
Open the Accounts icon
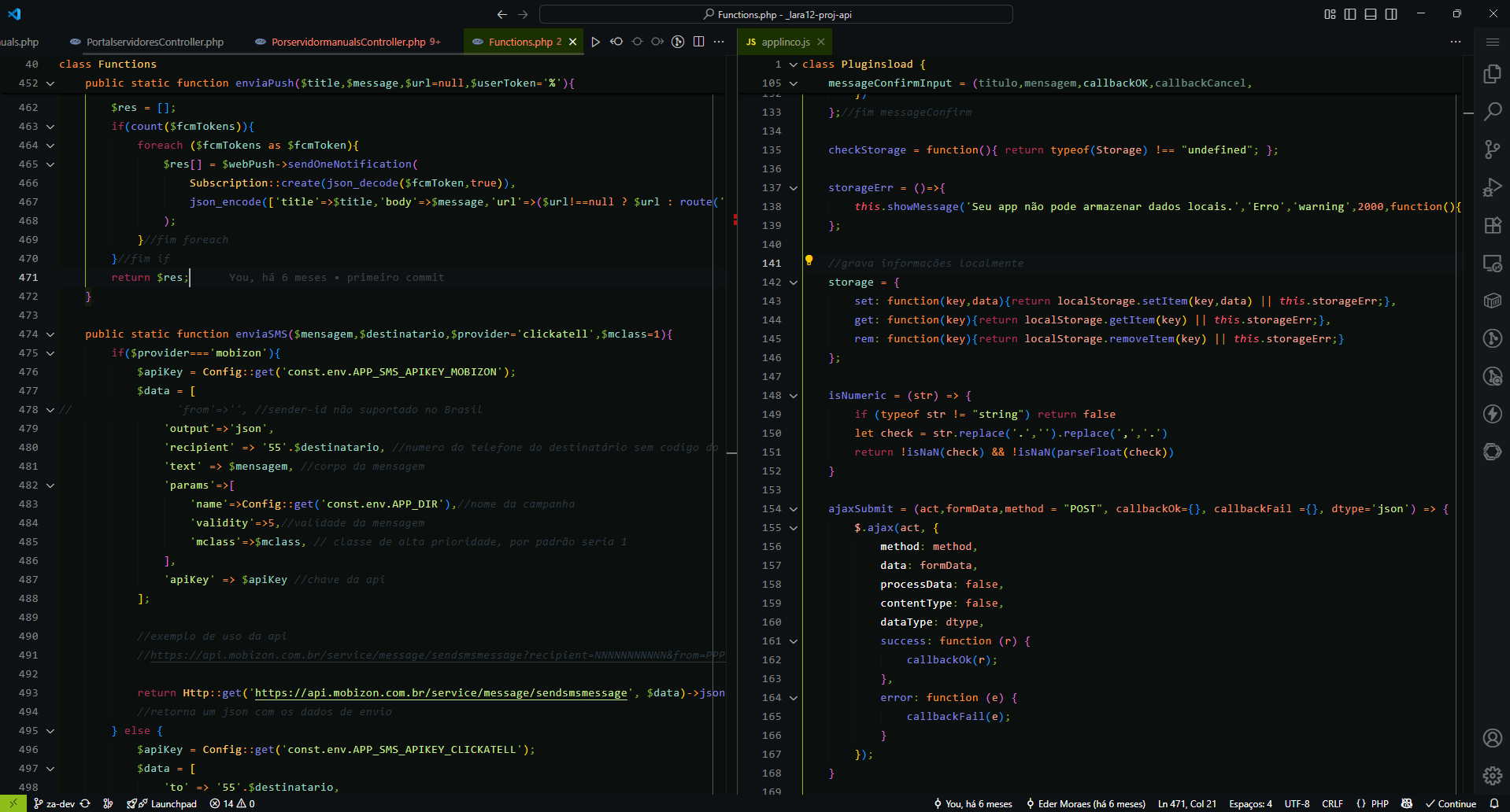coord(1492,738)
